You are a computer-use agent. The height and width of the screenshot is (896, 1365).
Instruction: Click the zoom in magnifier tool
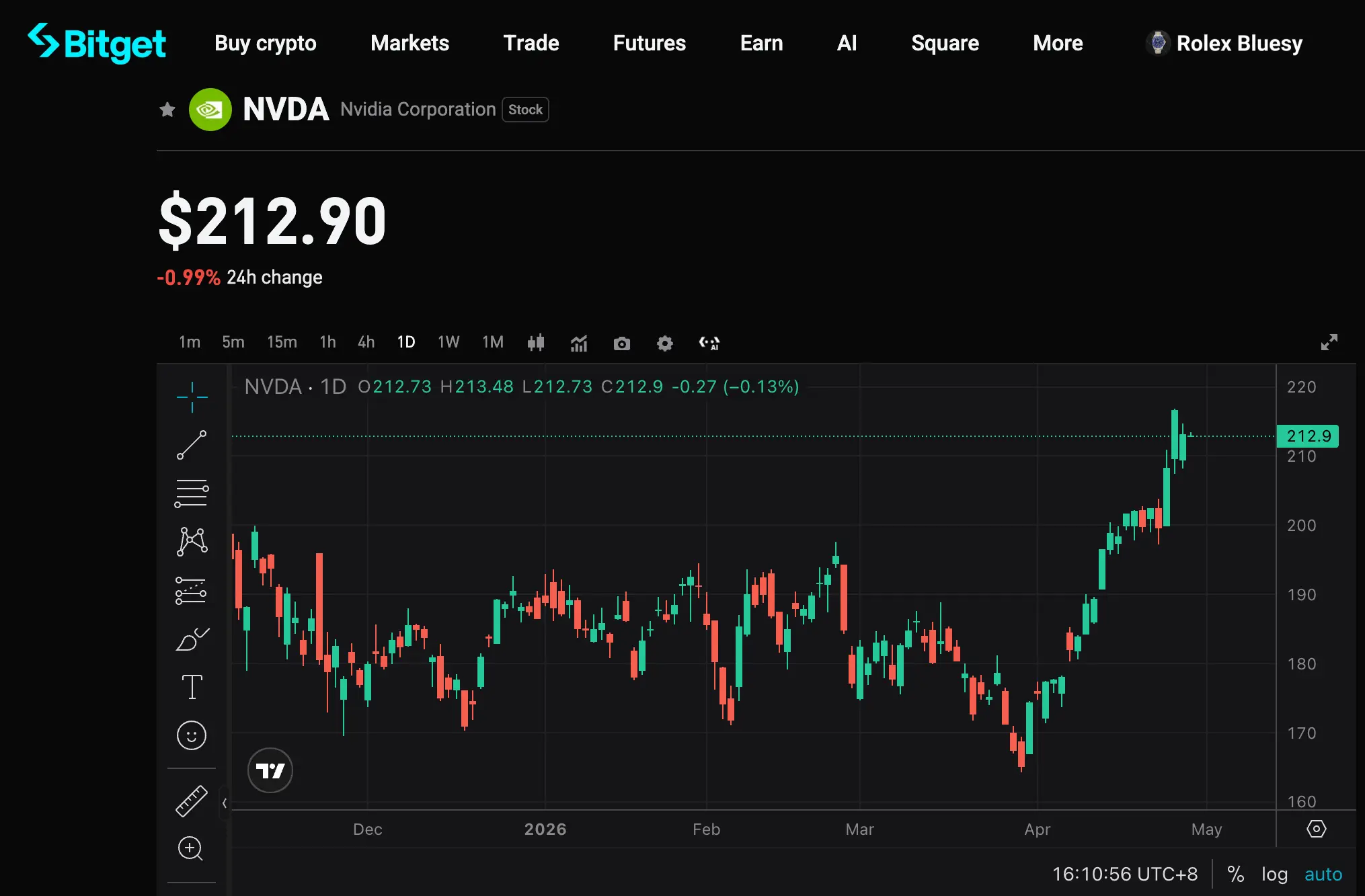190,848
